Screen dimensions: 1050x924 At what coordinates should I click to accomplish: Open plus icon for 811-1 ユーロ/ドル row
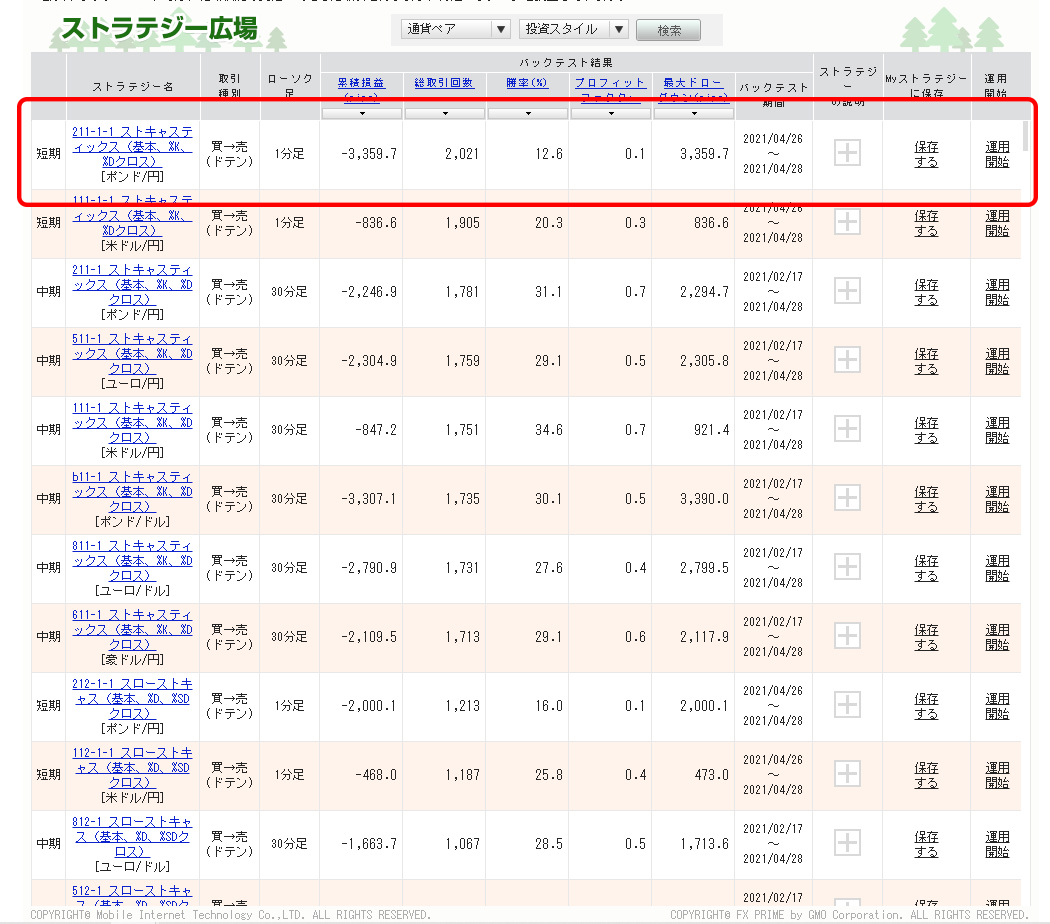pyautogui.click(x=847, y=566)
